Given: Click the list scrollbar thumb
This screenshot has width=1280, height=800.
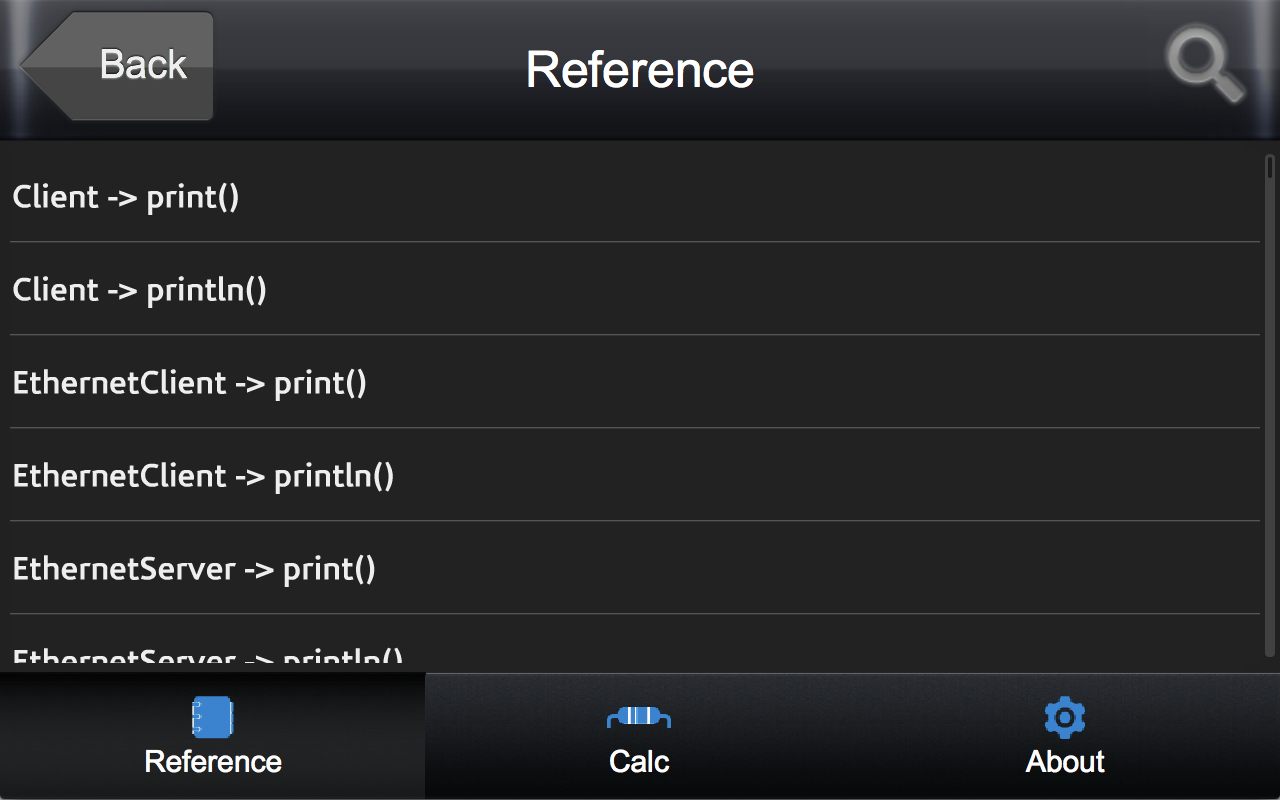Looking at the screenshot, I should coord(1270,166).
